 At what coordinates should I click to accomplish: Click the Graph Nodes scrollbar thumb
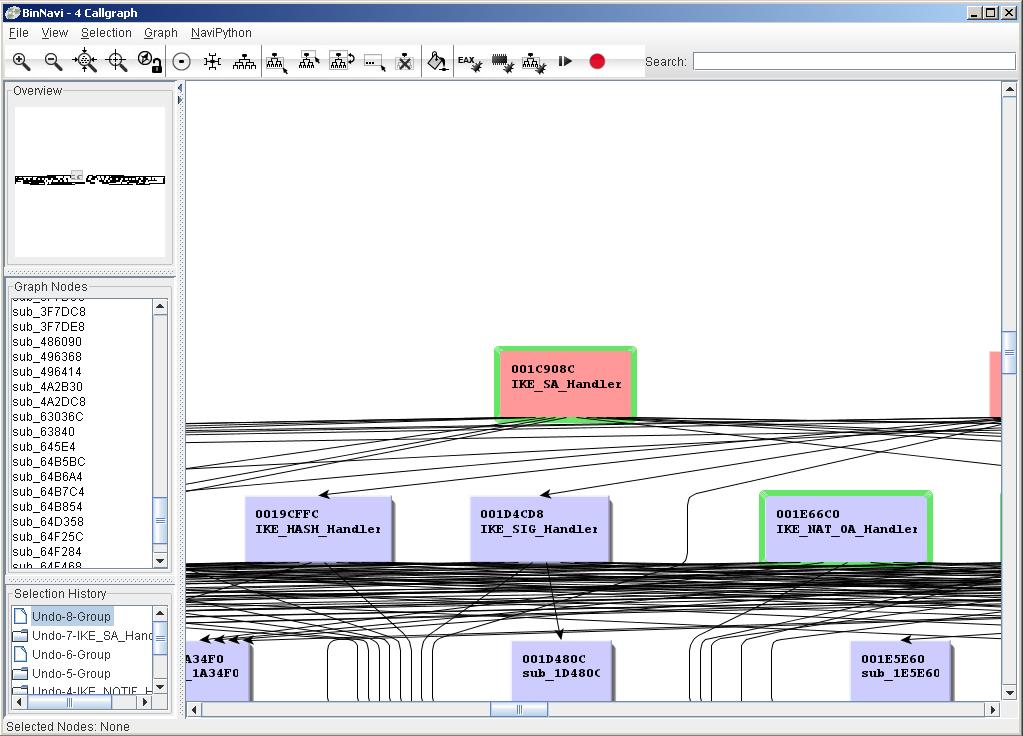tap(160, 520)
